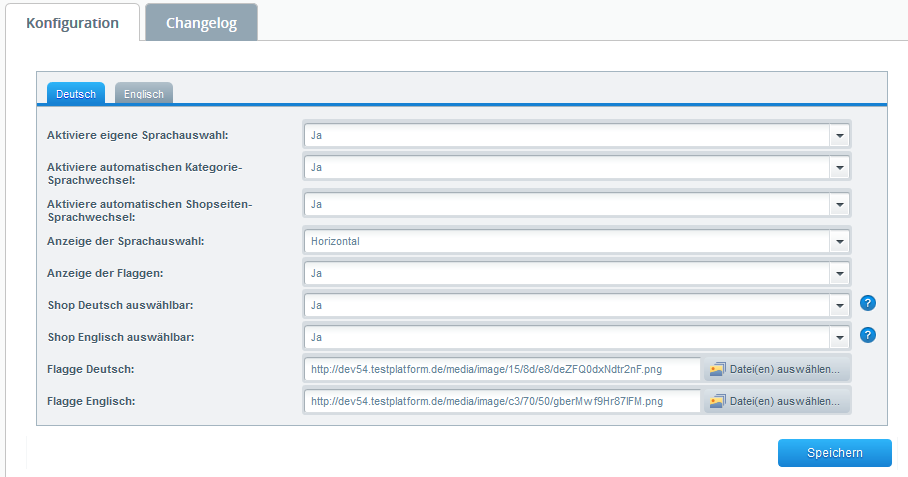Image resolution: width=908 pixels, height=477 pixels.
Task: Click label 'Flagge Englisch:'
Action: [91, 401]
